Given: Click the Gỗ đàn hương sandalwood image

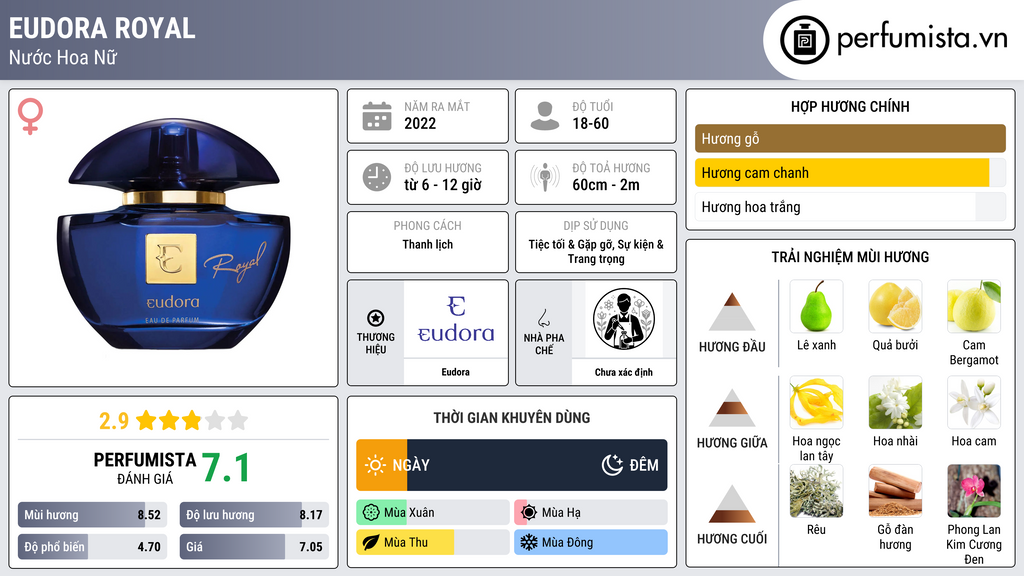Looking at the screenshot, I should (x=895, y=491).
